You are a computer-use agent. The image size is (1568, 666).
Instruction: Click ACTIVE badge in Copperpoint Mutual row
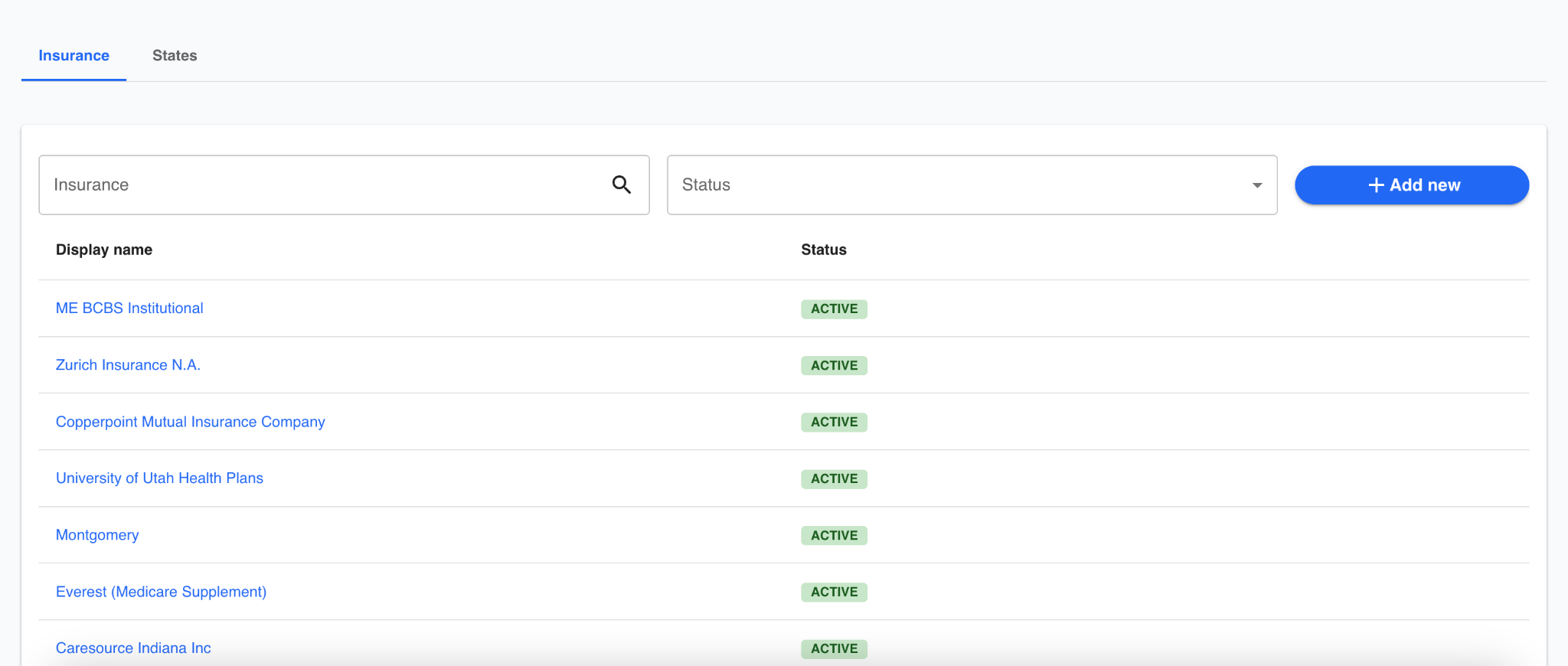pyautogui.click(x=834, y=422)
